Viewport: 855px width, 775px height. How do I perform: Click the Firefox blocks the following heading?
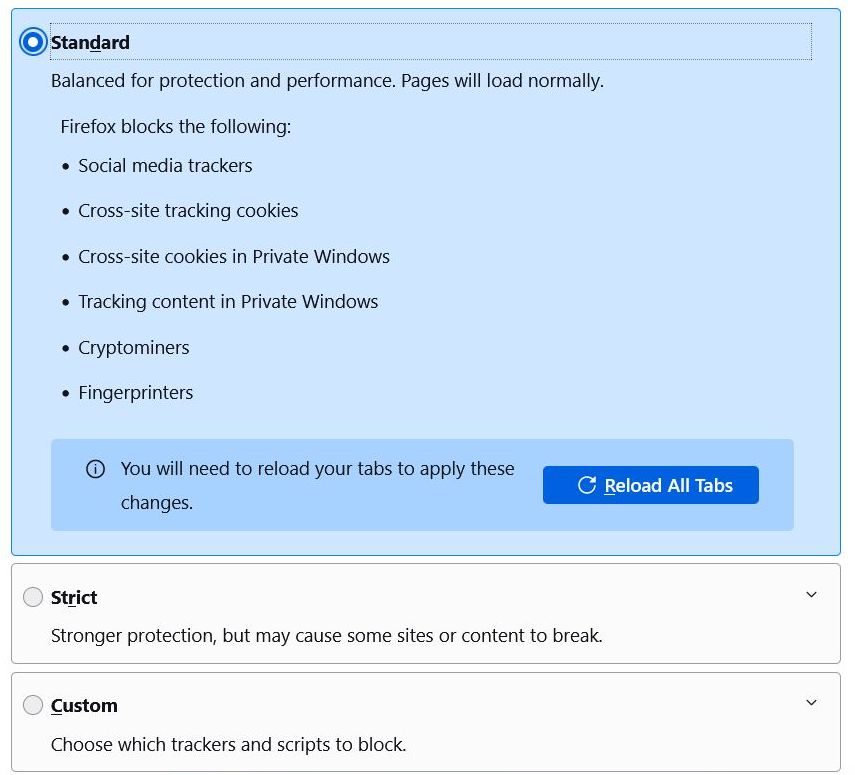click(176, 127)
